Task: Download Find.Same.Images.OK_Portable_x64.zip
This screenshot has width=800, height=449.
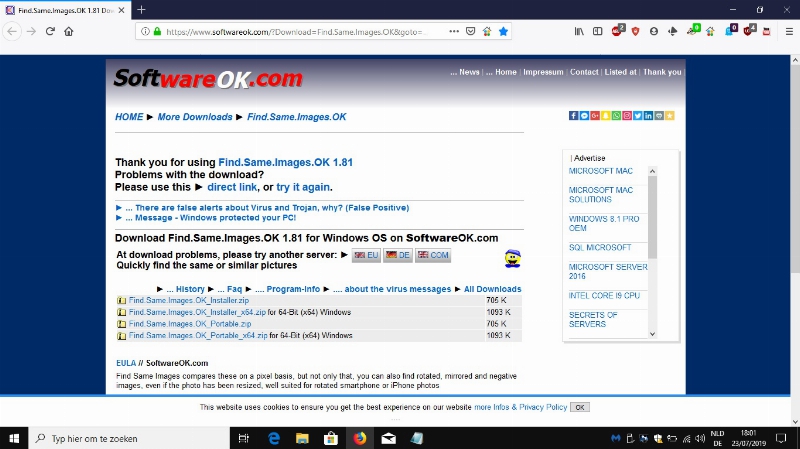Action: (x=197, y=335)
